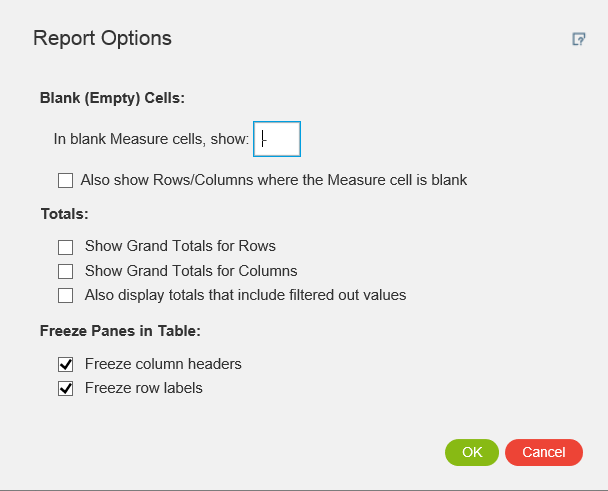Click the blank Measure cells text field

[277, 140]
